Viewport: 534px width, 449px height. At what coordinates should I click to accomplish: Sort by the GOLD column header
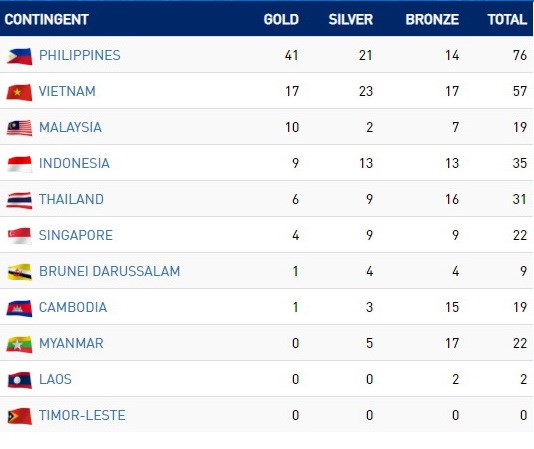coord(281,19)
